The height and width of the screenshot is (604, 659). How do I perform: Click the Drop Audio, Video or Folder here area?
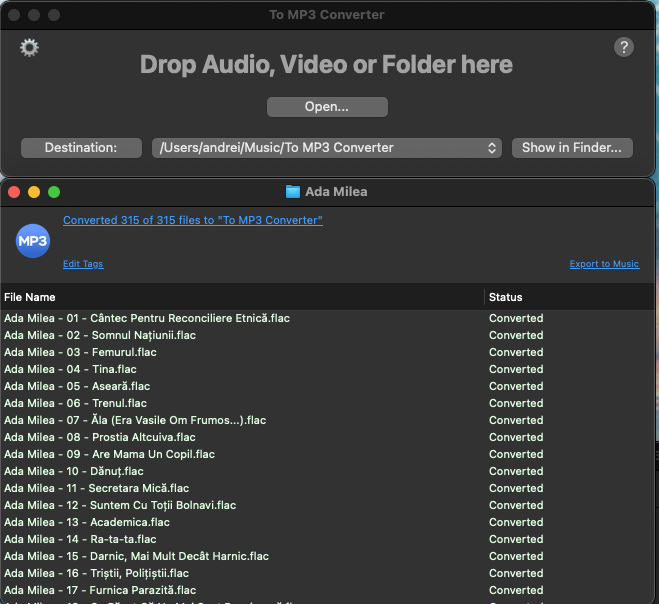(x=327, y=65)
